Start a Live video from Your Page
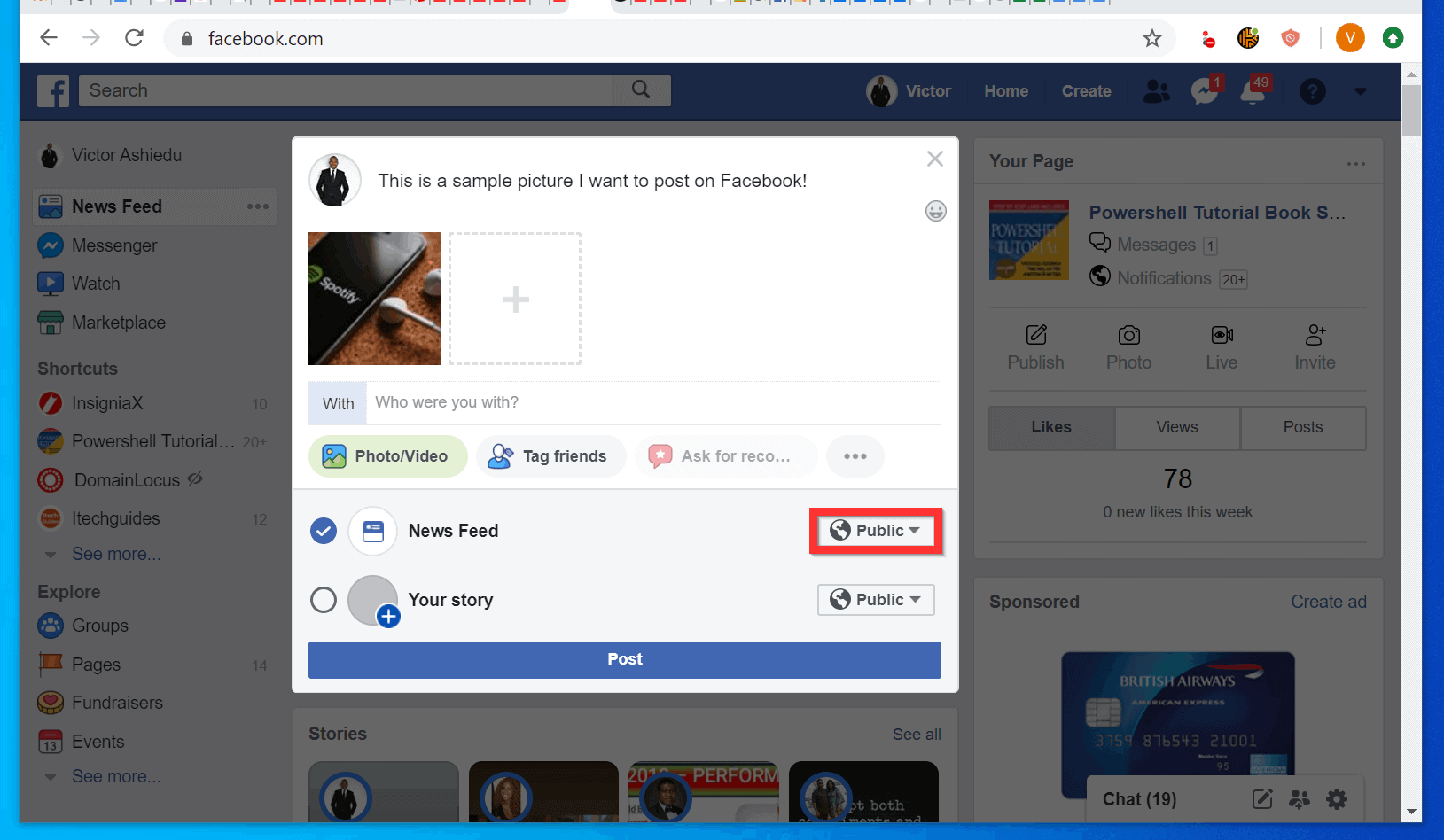1444x840 pixels. (x=1221, y=346)
